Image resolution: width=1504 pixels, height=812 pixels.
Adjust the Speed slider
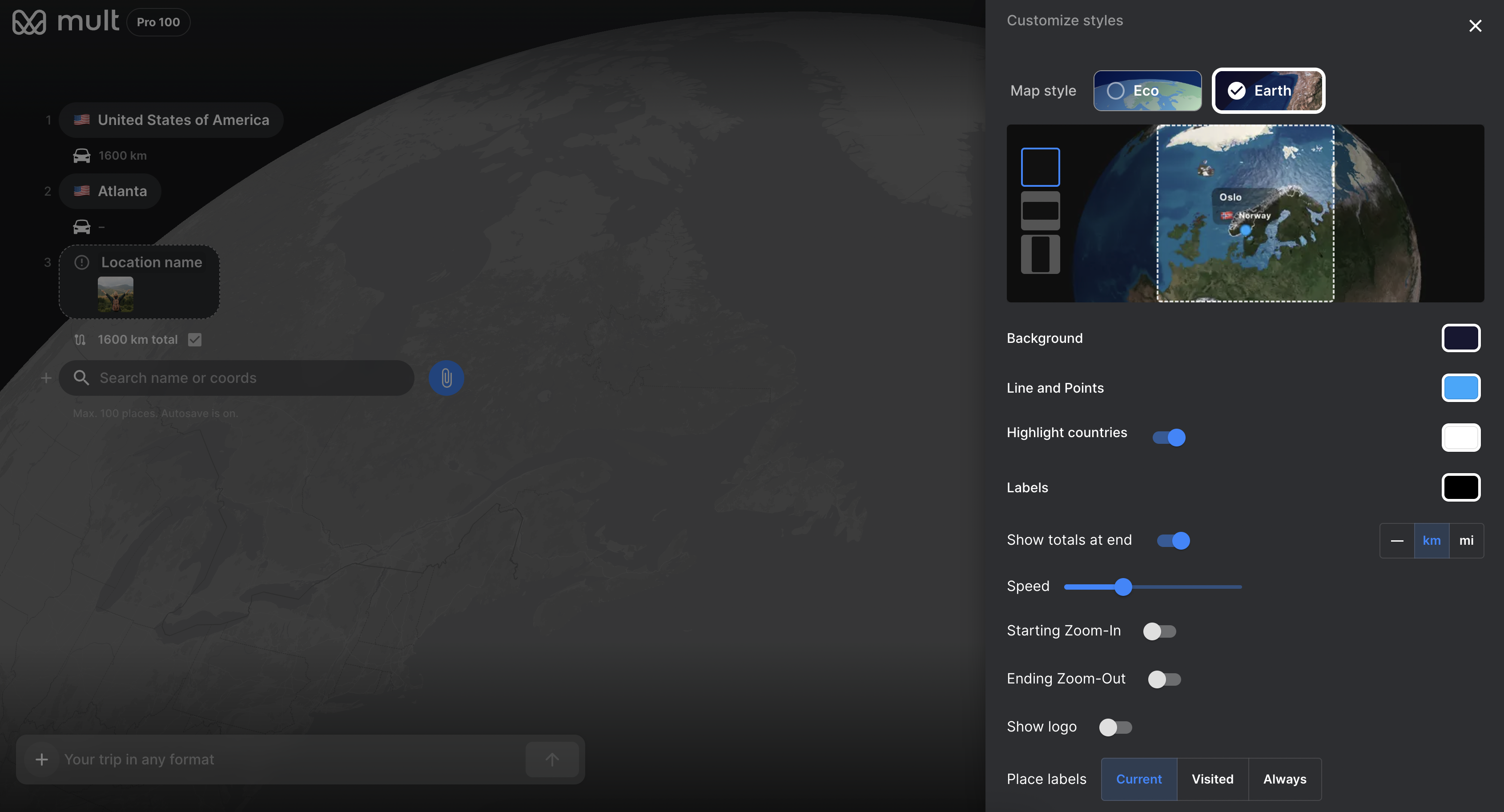click(x=1122, y=587)
